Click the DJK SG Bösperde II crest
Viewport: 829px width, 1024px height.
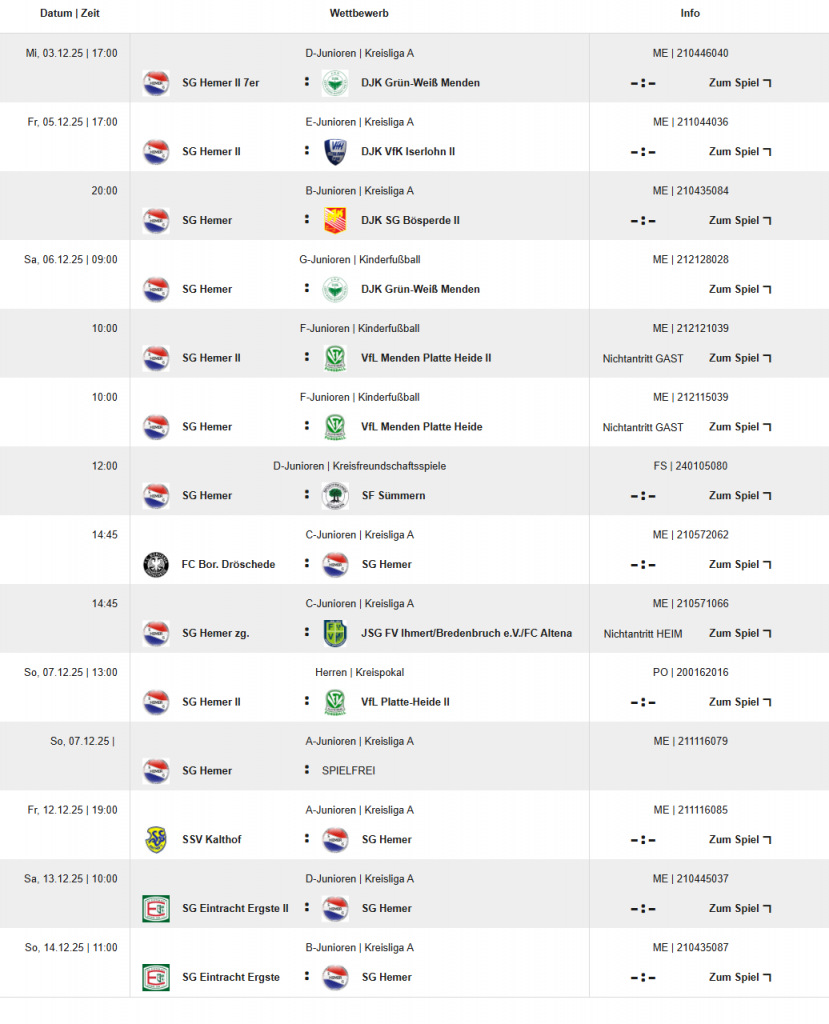click(335, 221)
